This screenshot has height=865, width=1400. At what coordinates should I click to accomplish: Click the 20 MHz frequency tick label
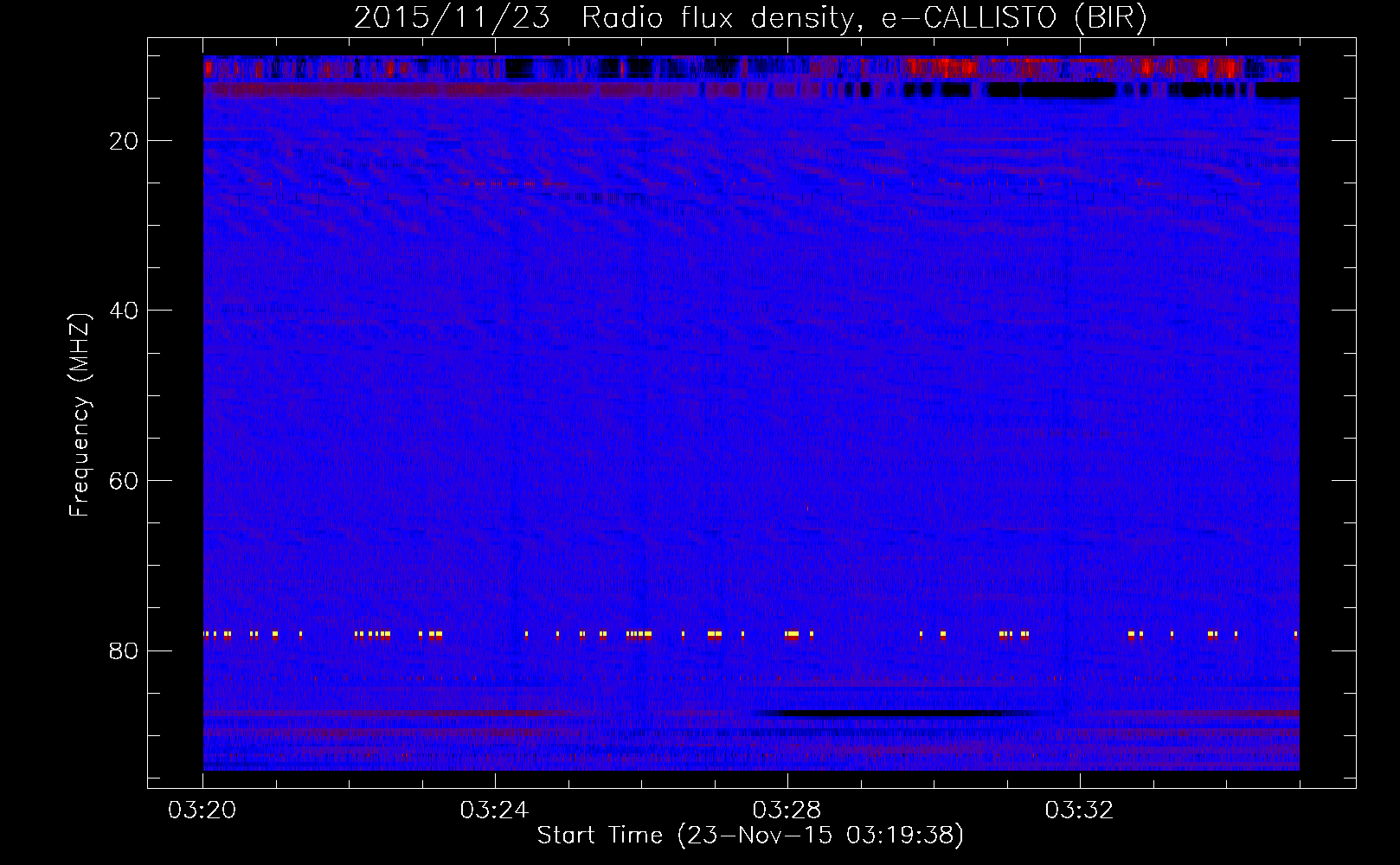tap(124, 141)
